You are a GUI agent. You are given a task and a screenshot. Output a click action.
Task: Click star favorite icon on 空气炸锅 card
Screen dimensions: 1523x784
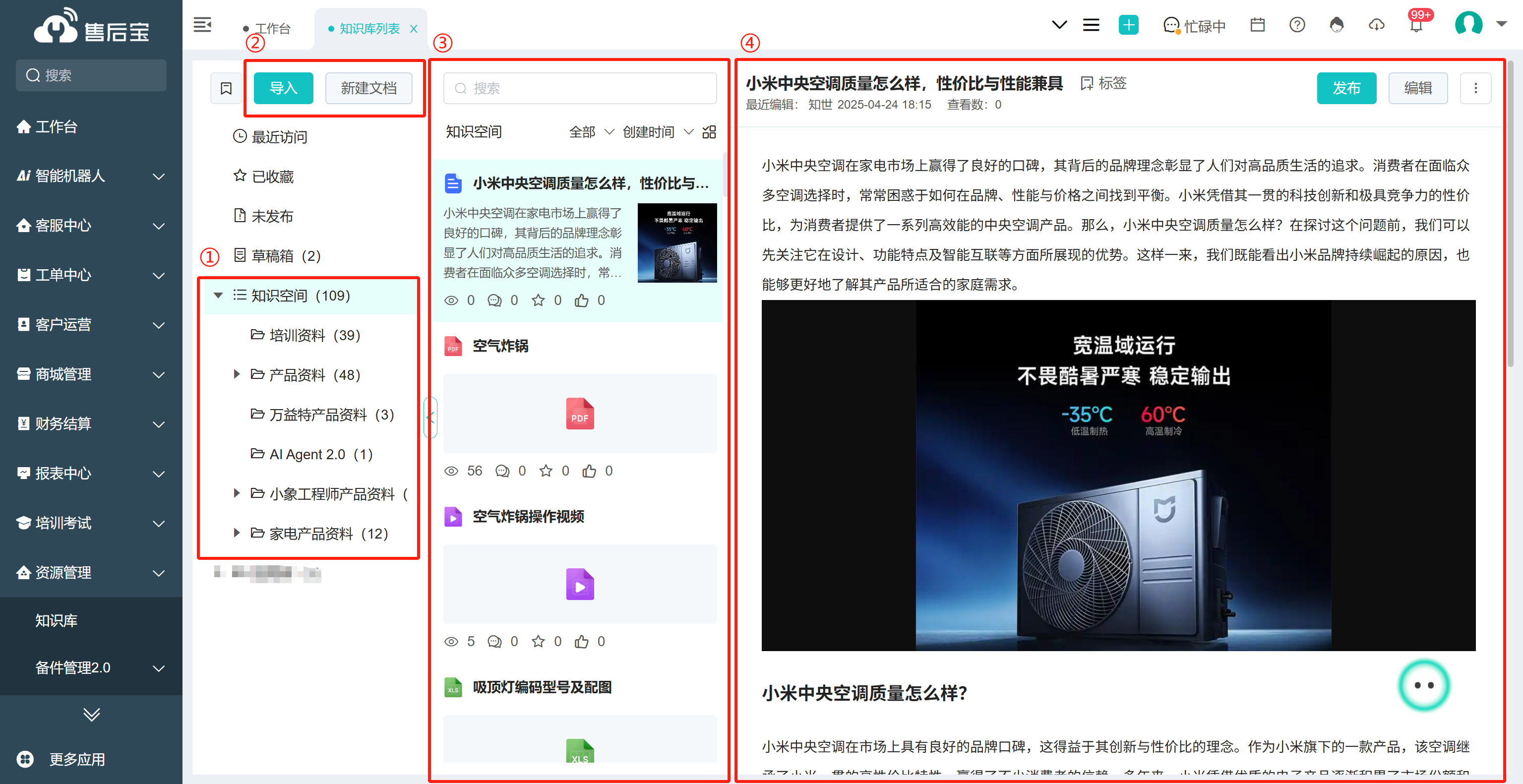[546, 471]
